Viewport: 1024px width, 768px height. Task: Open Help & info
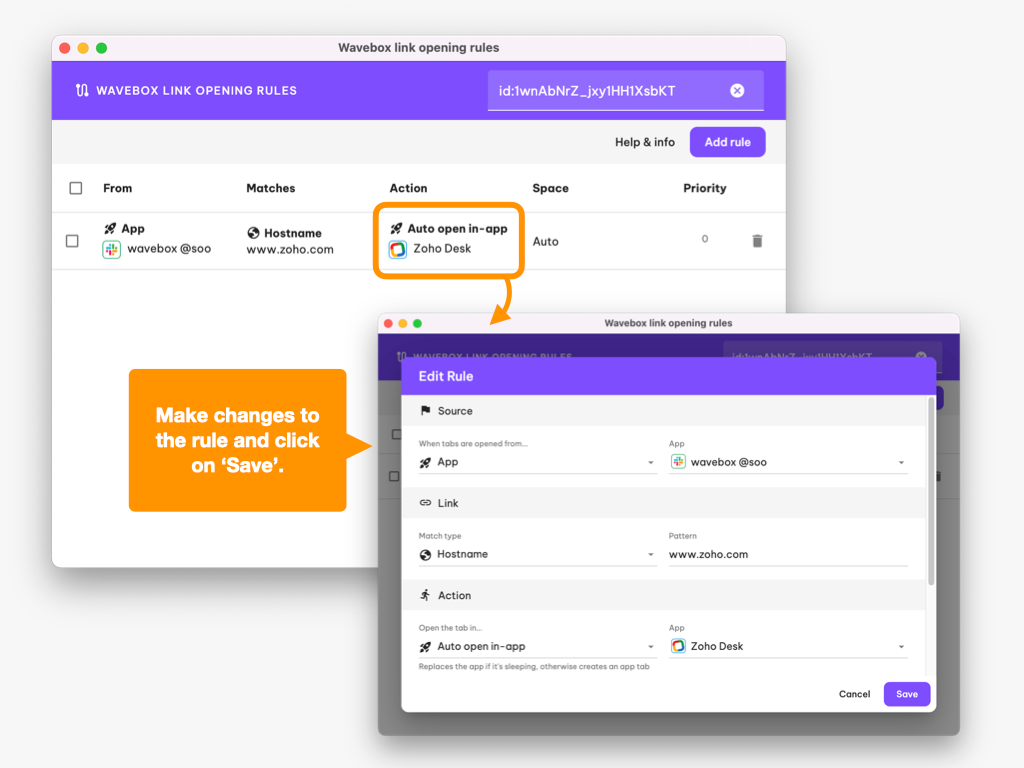pos(645,142)
